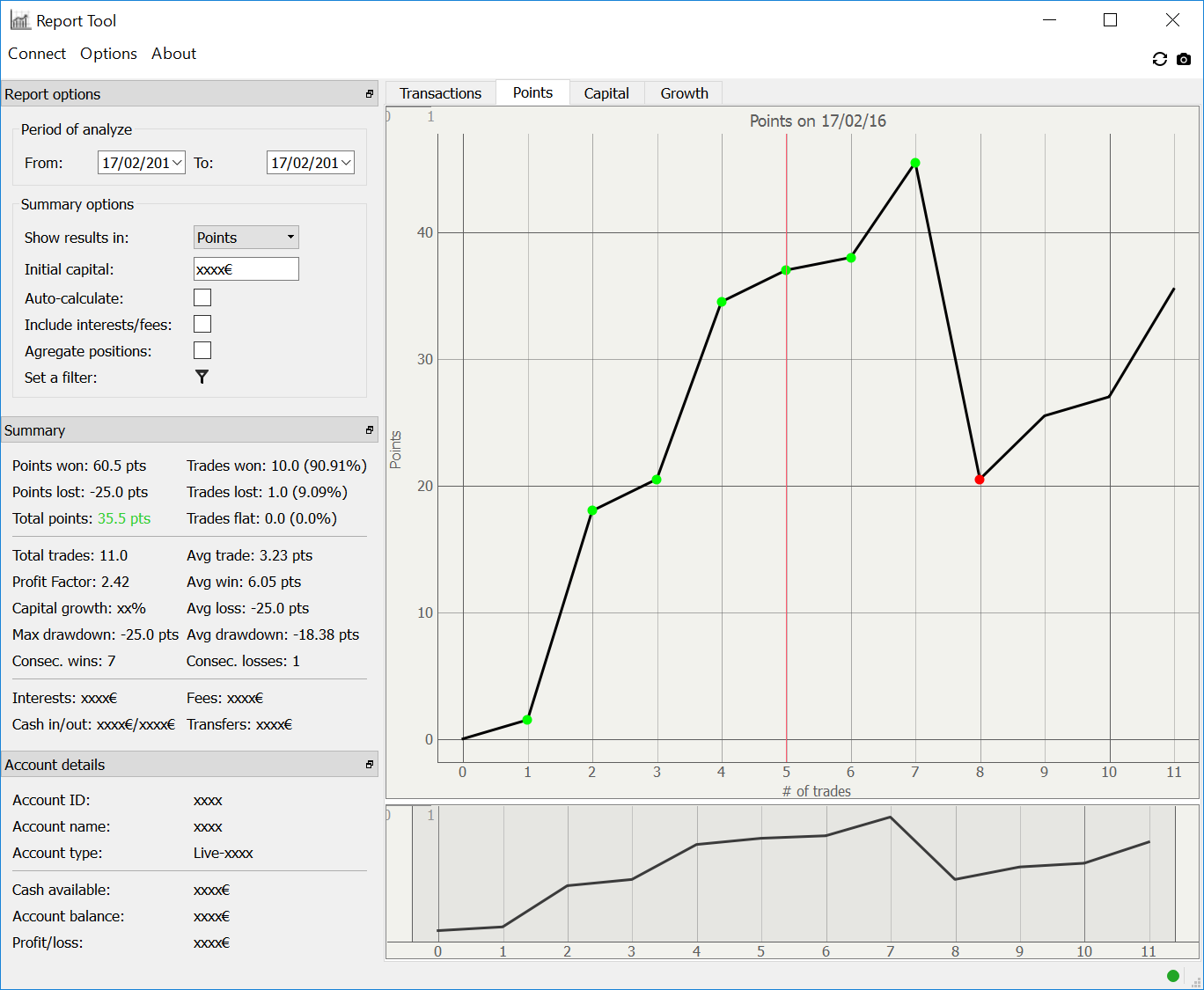
Task: Click the 'Points won: 60.5 pts' value
Action: 79,466
